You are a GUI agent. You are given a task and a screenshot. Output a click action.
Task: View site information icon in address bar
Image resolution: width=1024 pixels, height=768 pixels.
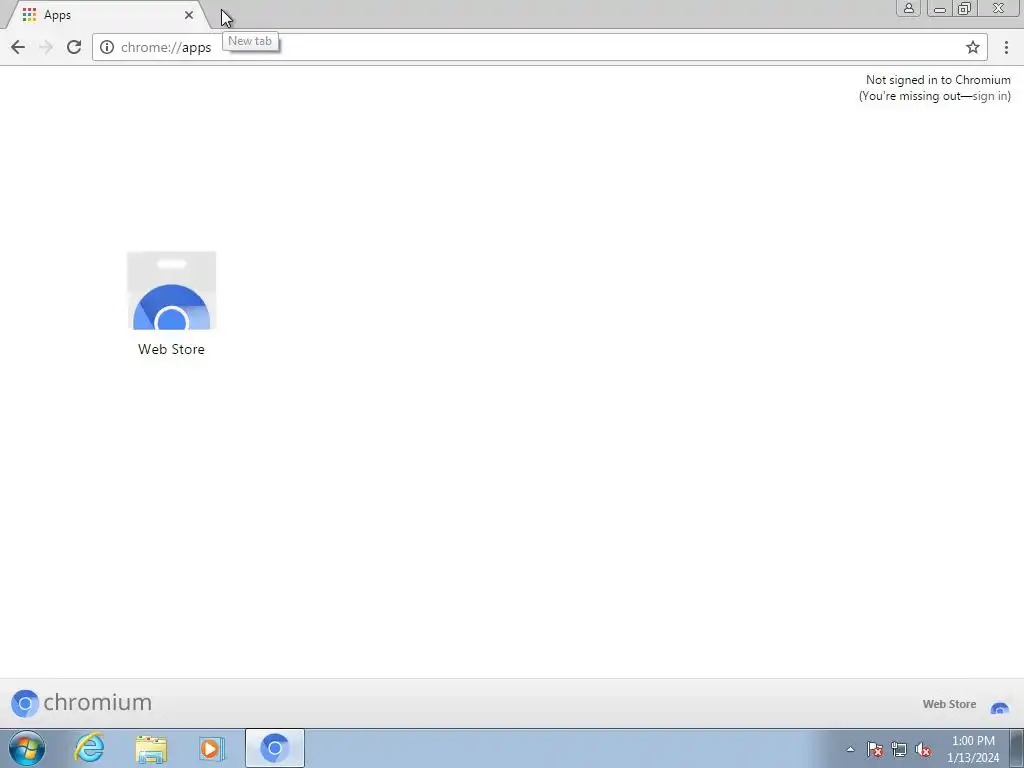pos(107,47)
